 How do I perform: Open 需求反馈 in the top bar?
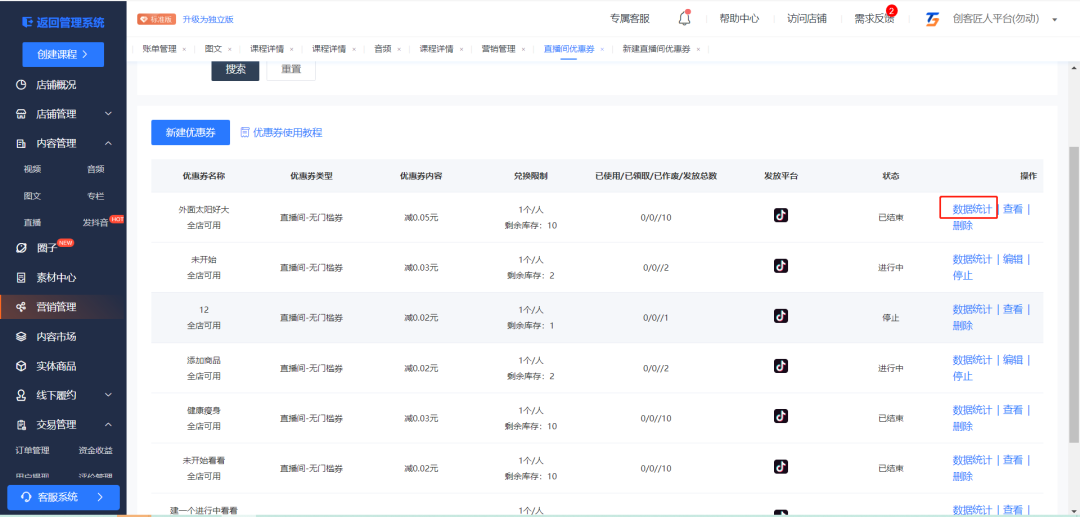[x=874, y=19]
